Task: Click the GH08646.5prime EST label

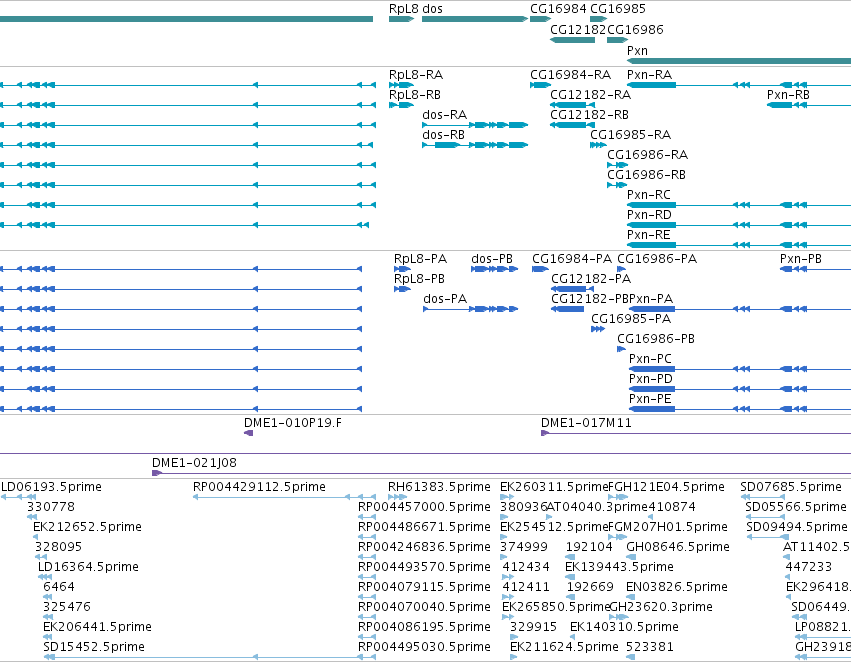Action: pyautogui.click(x=678, y=548)
